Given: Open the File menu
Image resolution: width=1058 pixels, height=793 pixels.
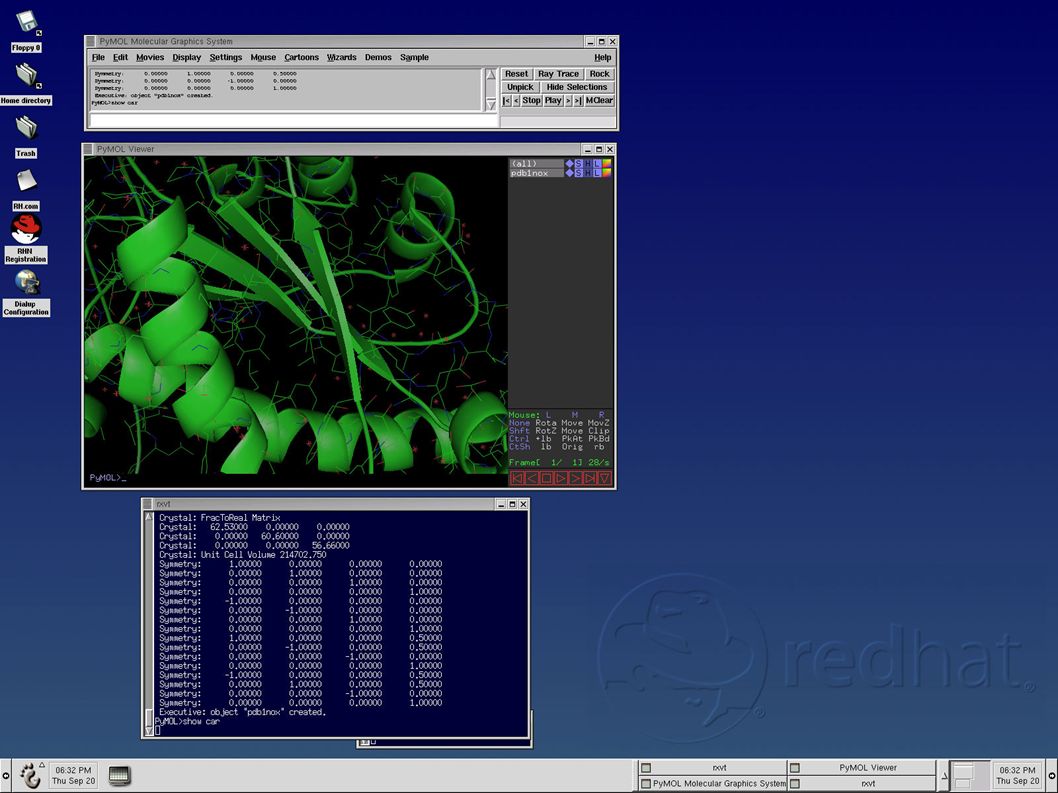Looking at the screenshot, I should tap(98, 57).
